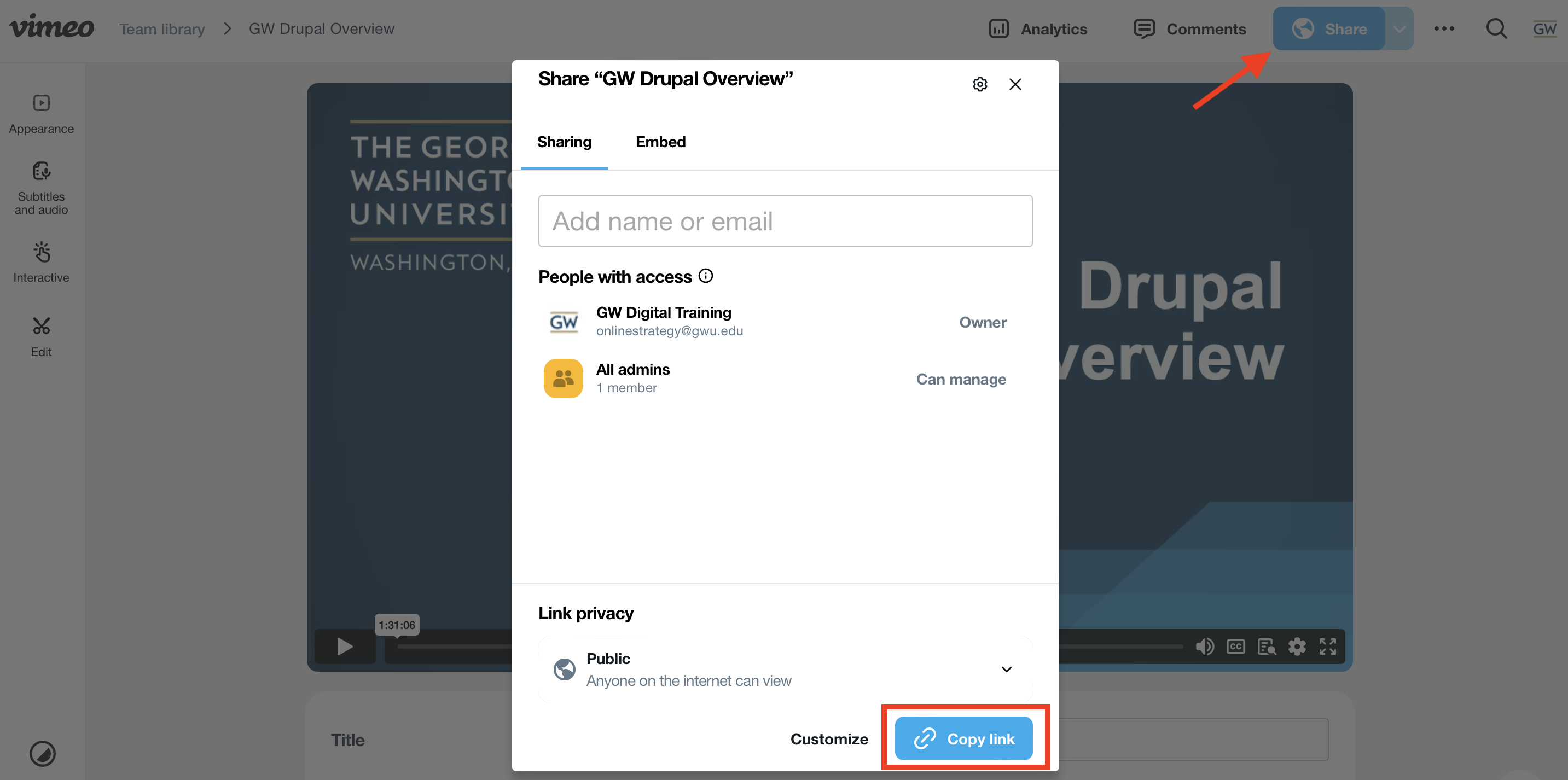
Task: Open Analytics for this video
Action: point(1038,28)
